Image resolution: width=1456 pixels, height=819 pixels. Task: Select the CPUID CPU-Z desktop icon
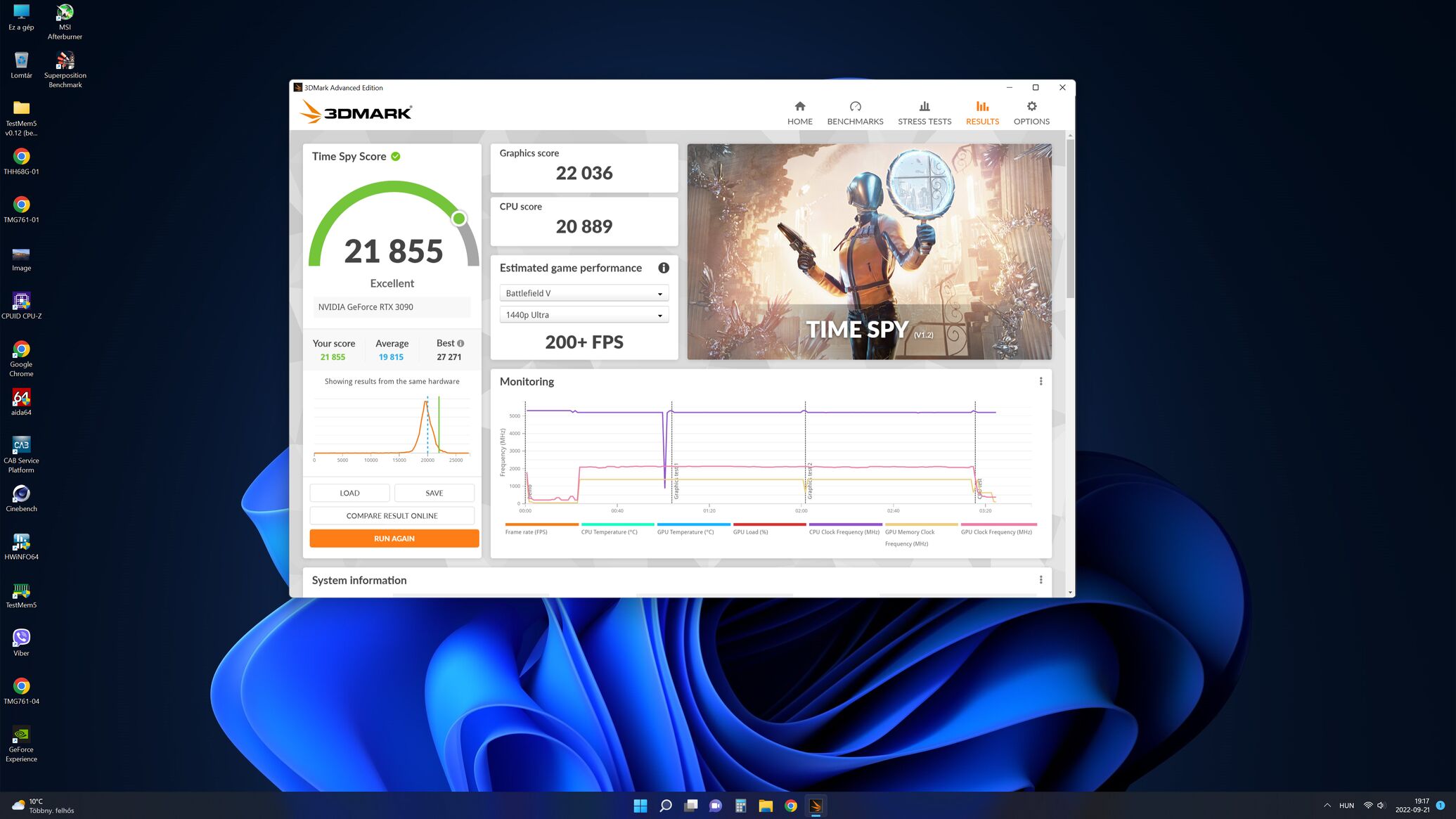21,306
